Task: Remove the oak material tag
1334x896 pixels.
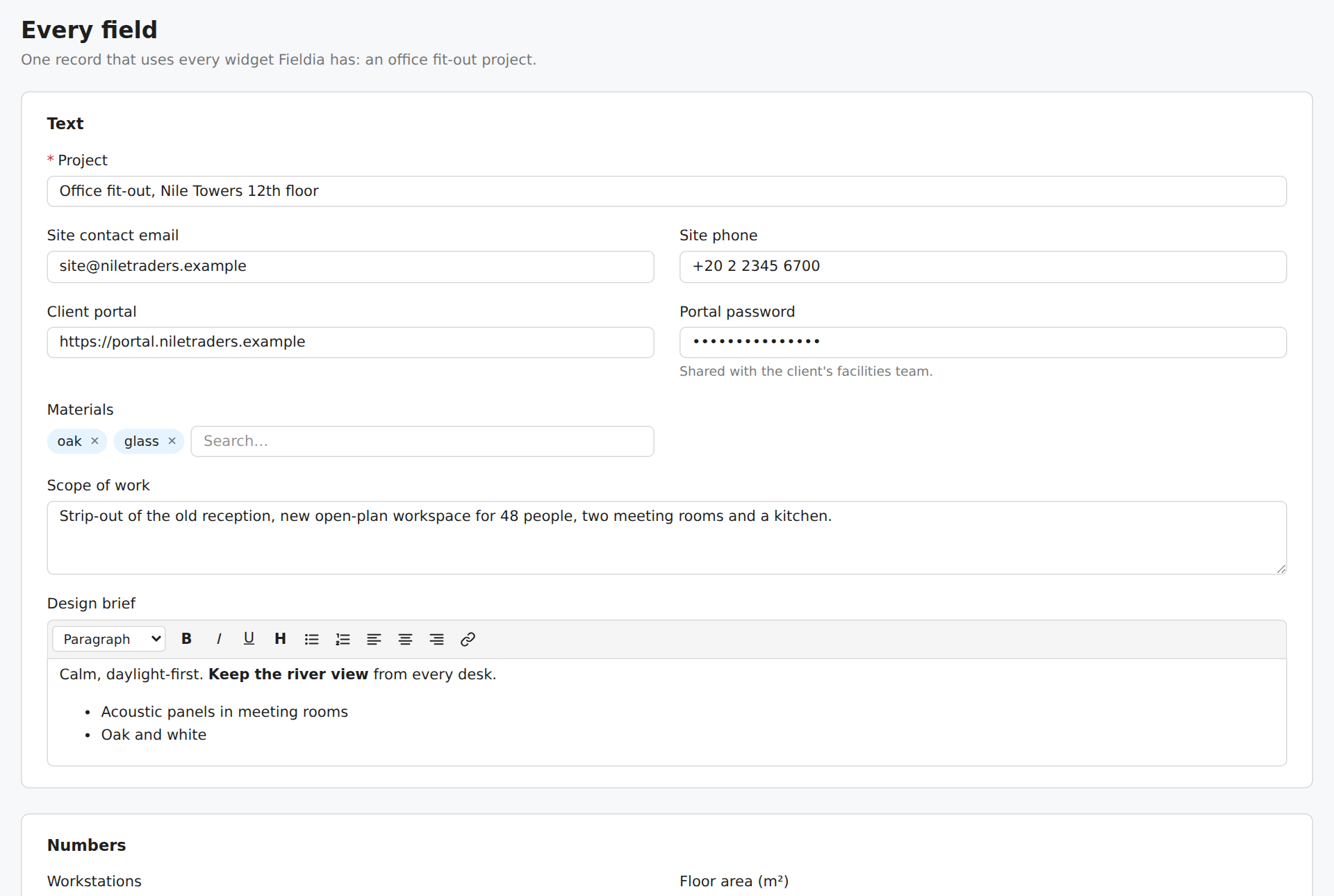Action: point(95,441)
